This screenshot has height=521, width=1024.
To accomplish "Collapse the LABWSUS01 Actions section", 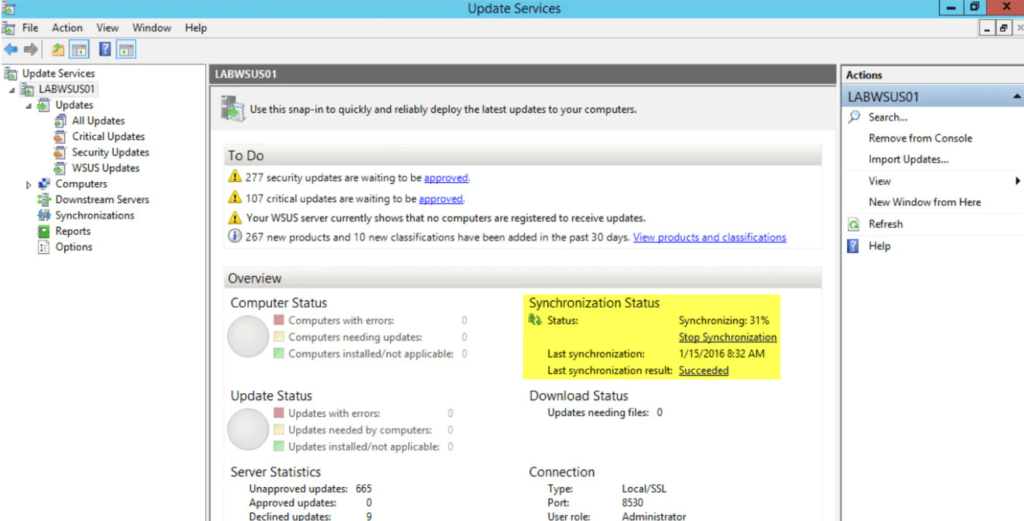I will coord(1016,97).
